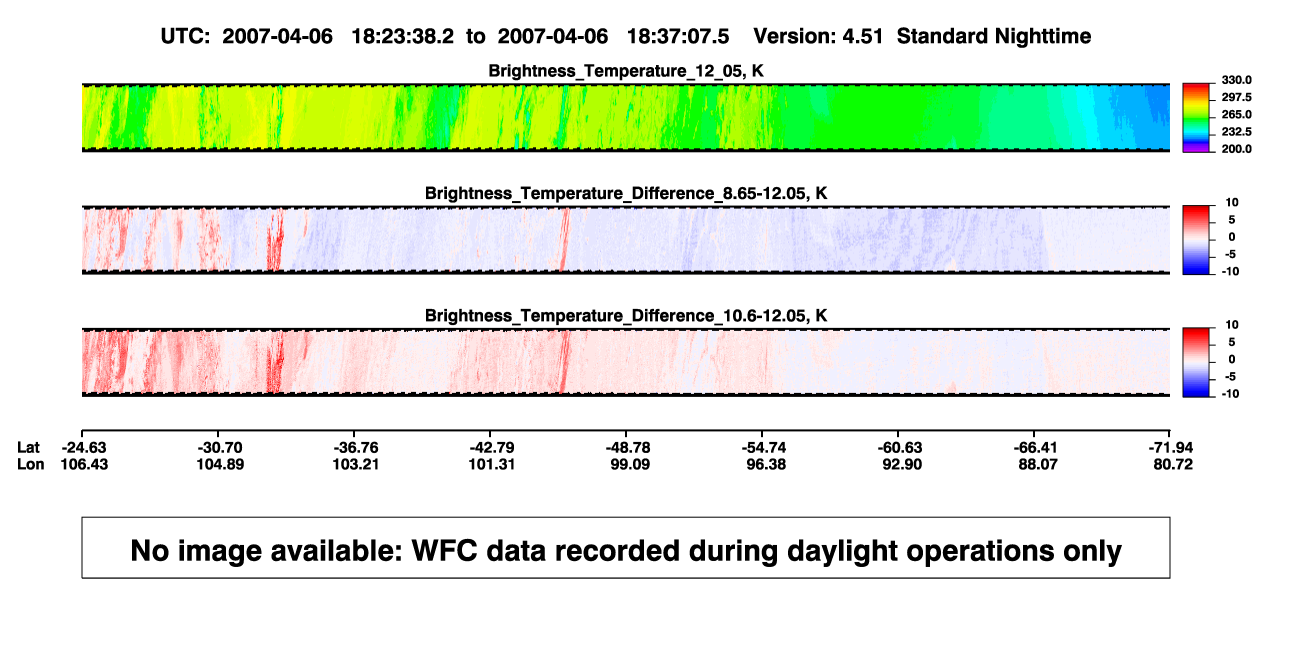Click the 12_05 rainbow color scale bar
Image resolution: width=1300 pixels, height=667 pixels.
tap(1195, 117)
